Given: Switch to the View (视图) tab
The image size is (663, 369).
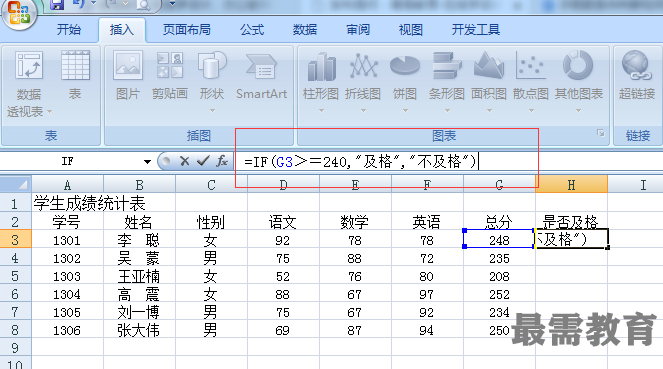Looking at the screenshot, I should pyautogui.click(x=411, y=30).
